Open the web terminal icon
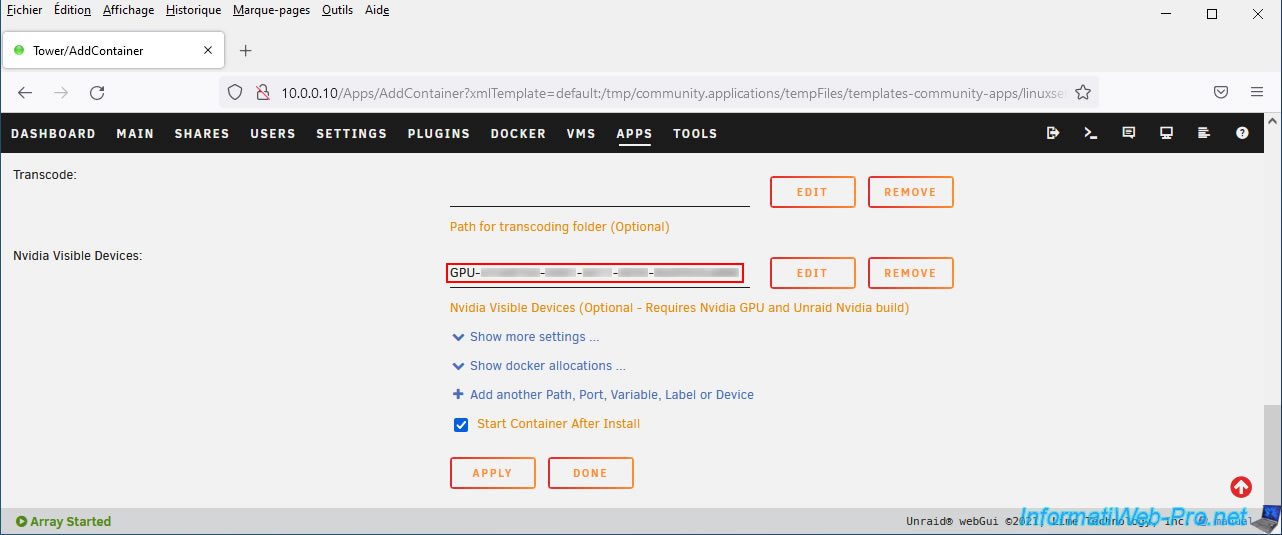The image size is (1282, 535). tap(1091, 133)
